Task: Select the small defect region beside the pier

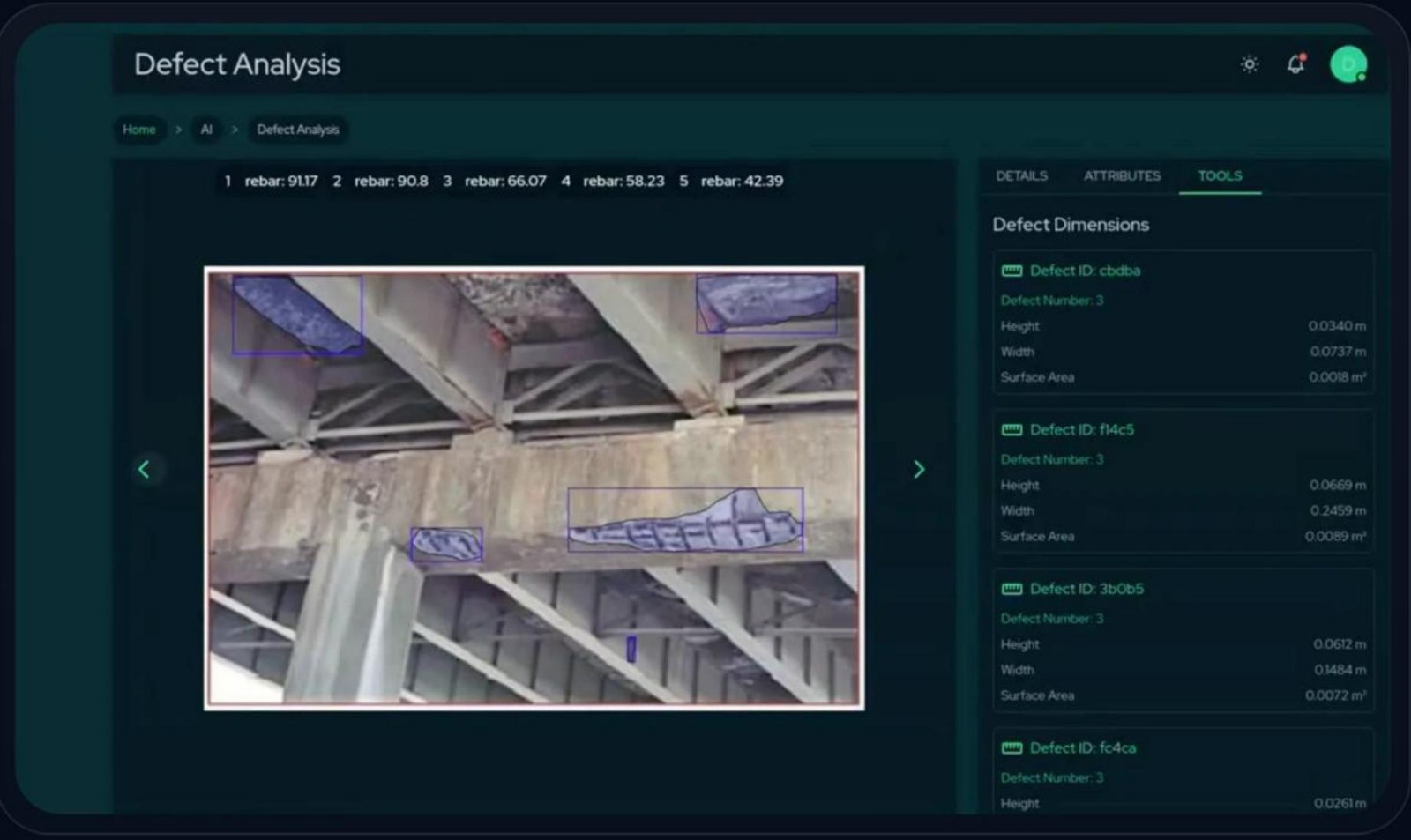Action: point(446,544)
